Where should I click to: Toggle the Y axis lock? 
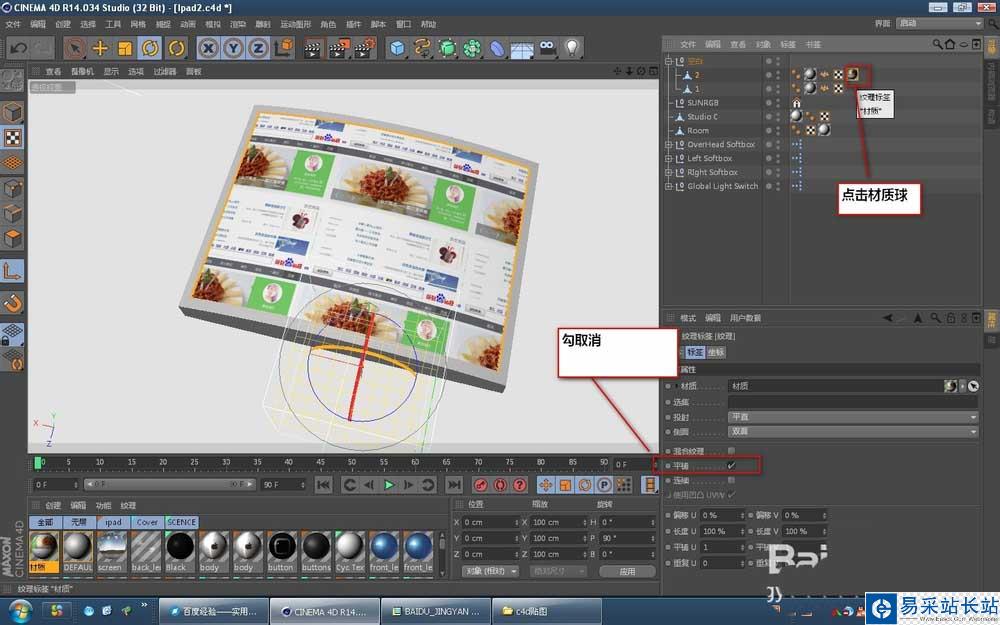233,48
